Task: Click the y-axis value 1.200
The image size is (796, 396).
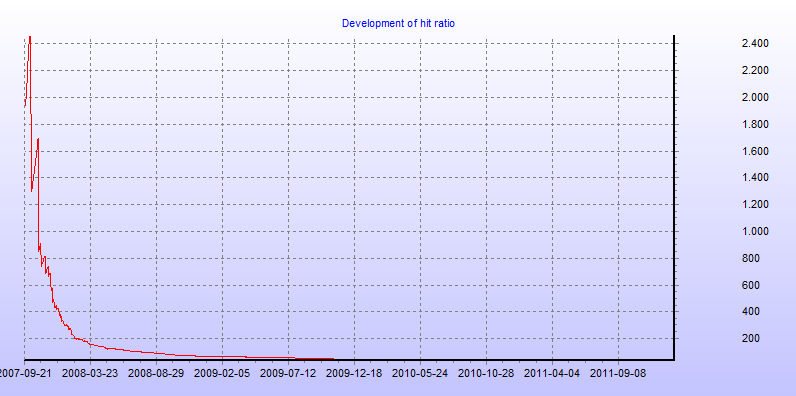Action: [x=754, y=205]
